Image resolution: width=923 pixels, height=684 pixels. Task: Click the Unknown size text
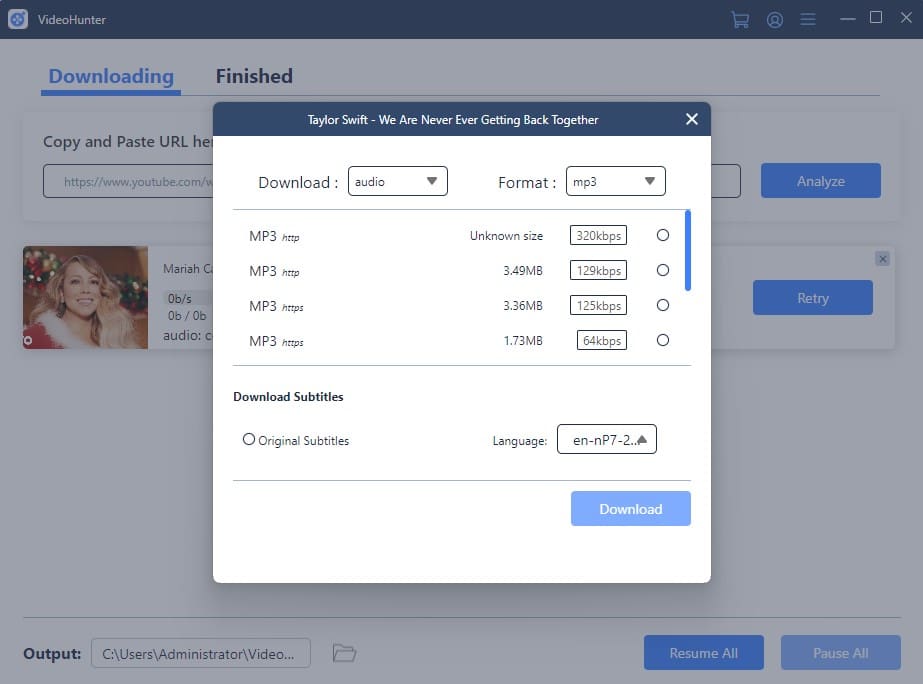(506, 236)
